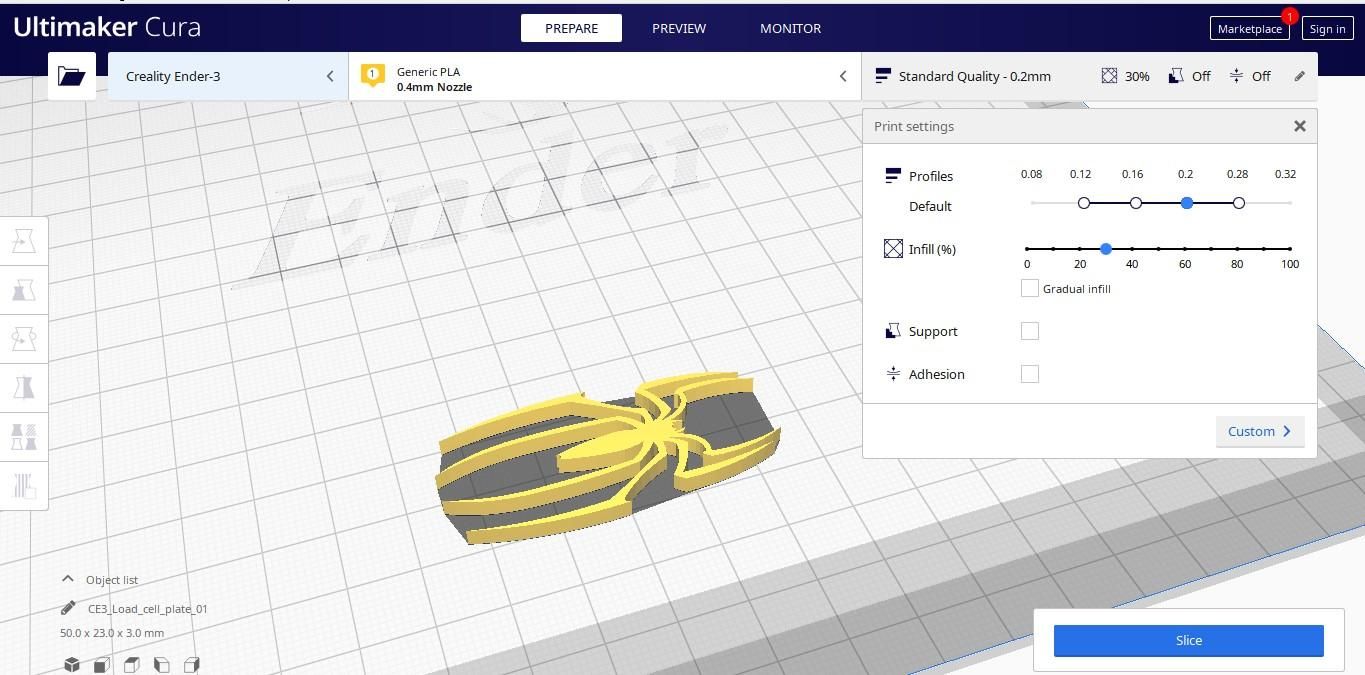Click the Profiles icon in Print settings
Screen dimensions: 1365x675
click(893, 176)
